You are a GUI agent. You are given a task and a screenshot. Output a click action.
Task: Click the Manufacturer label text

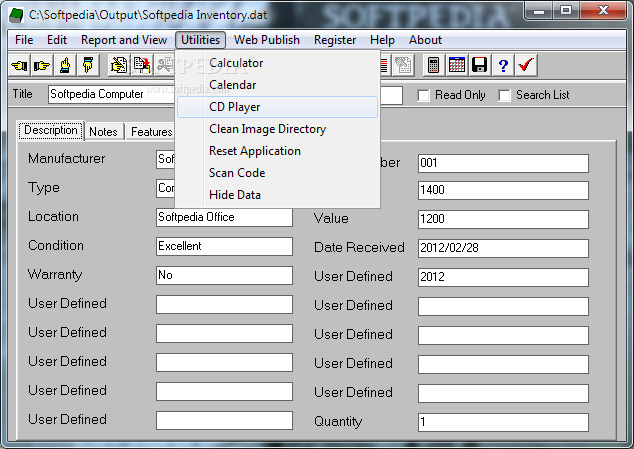[66, 158]
